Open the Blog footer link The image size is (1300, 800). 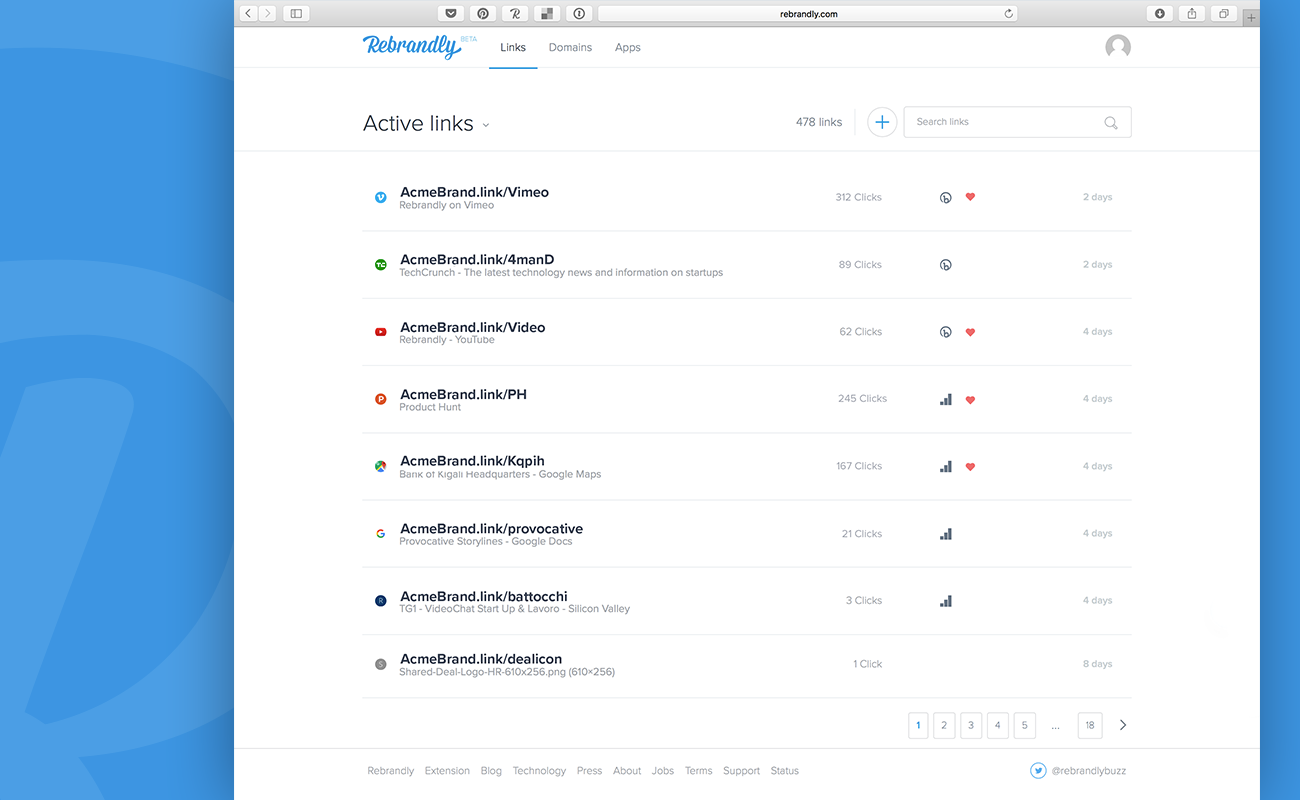(491, 771)
